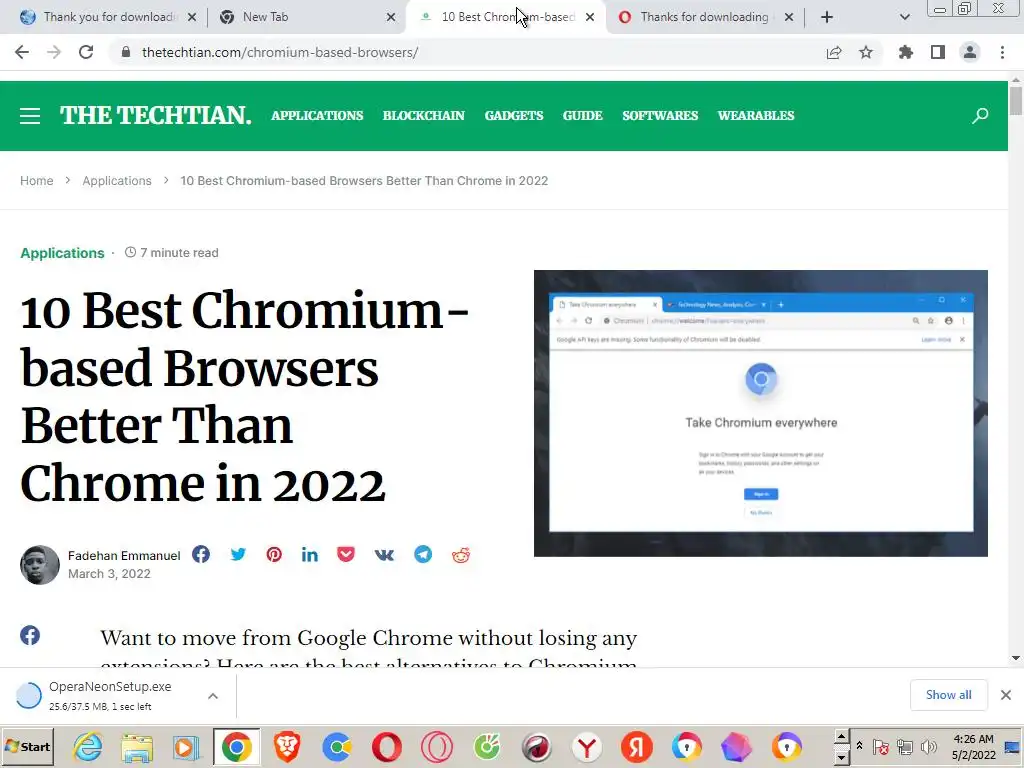
Task: Share article on Reddit
Action: click(461, 554)
